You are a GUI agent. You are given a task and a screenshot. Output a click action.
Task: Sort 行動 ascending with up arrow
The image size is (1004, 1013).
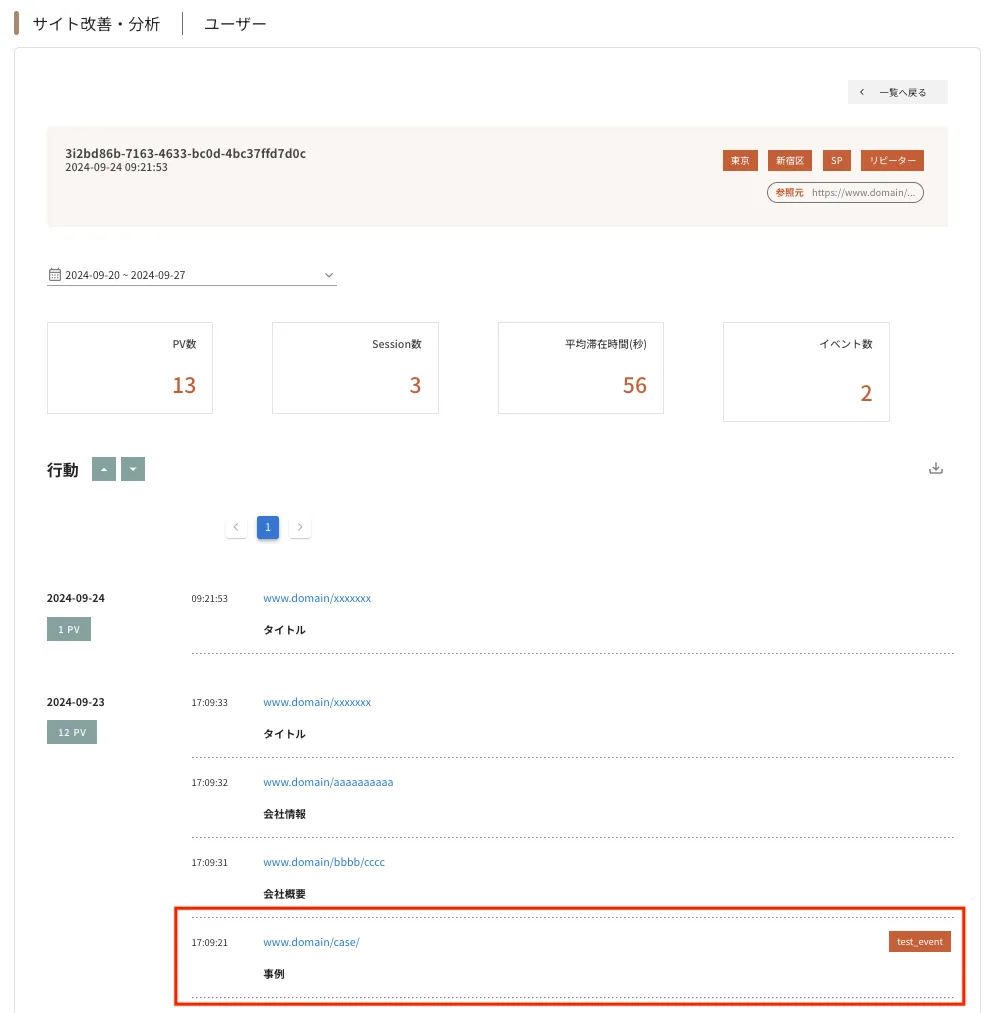[104, 469]
